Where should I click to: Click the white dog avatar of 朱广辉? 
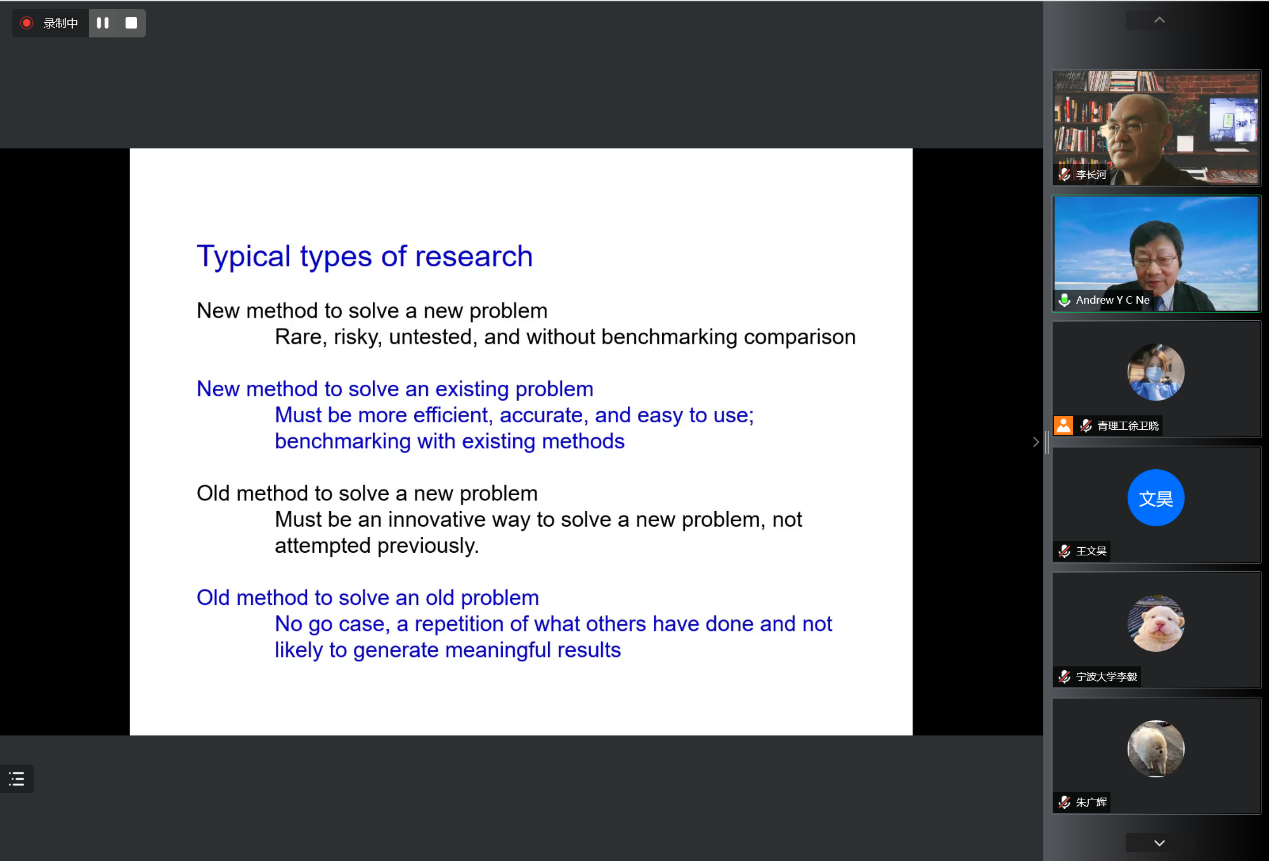tap(1156, 749)
